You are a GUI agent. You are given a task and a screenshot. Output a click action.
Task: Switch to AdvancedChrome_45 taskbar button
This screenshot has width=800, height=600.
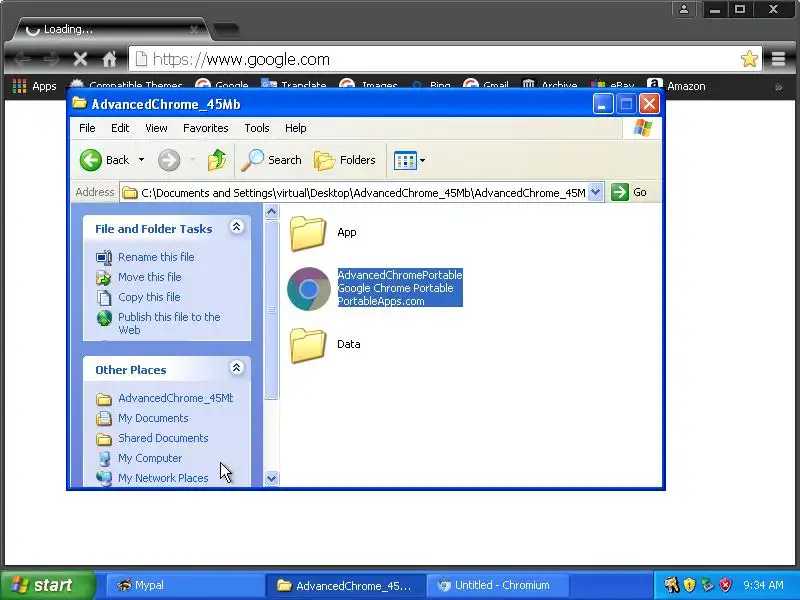(344, 585)
